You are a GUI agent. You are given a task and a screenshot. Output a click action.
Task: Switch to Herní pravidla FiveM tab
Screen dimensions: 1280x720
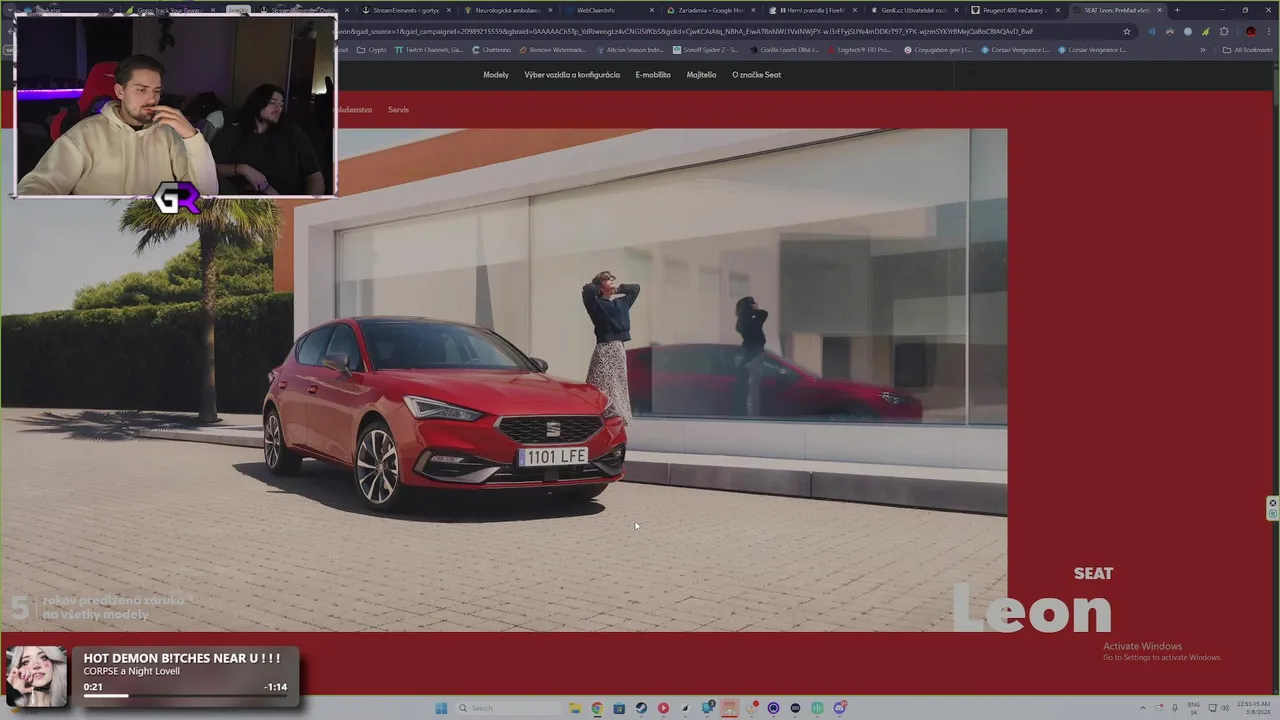pyautogui.click(x=813, y=10)
